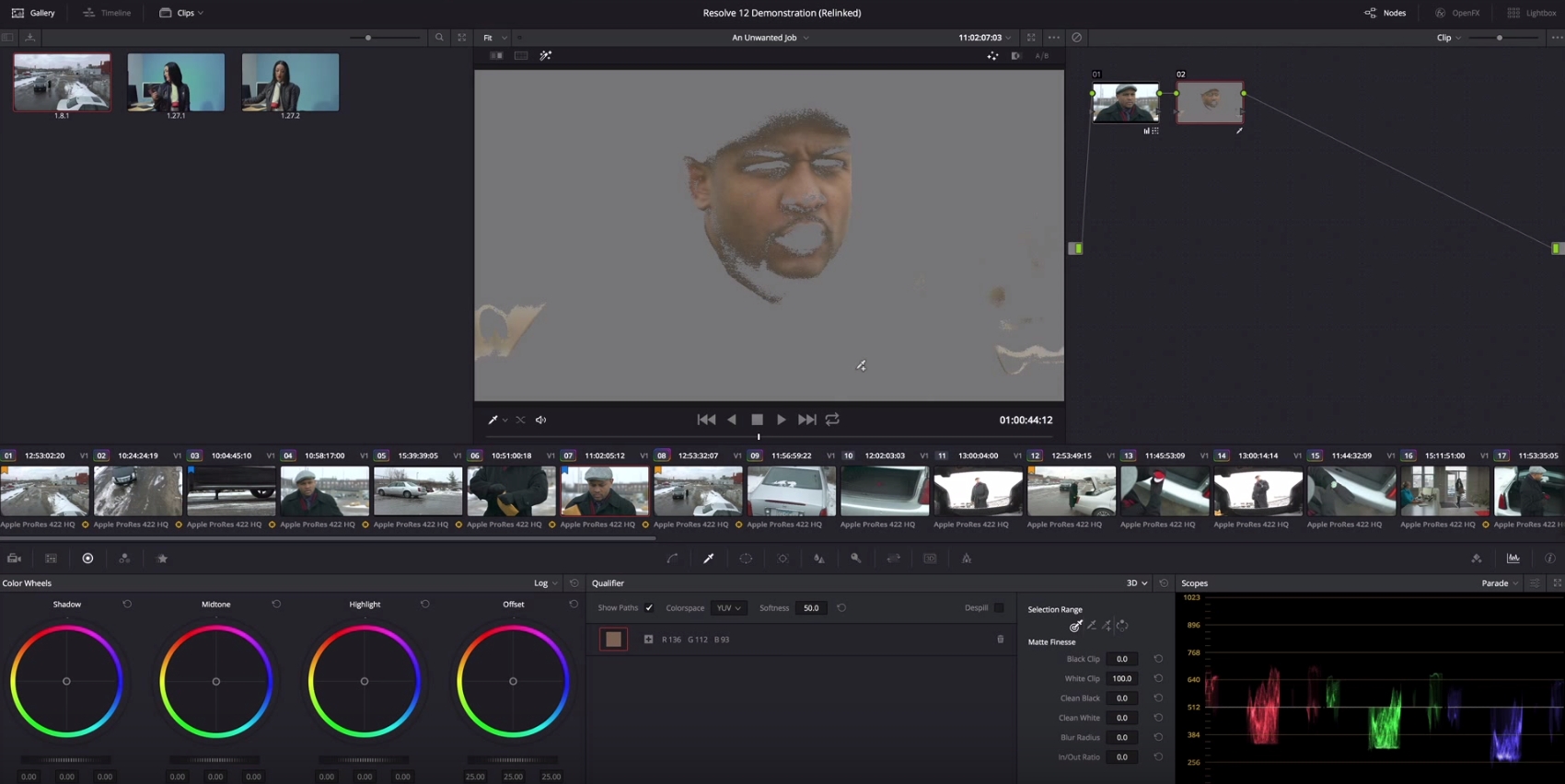
Task: Select the Color Wheels palette icon
Action: [87, 559]
